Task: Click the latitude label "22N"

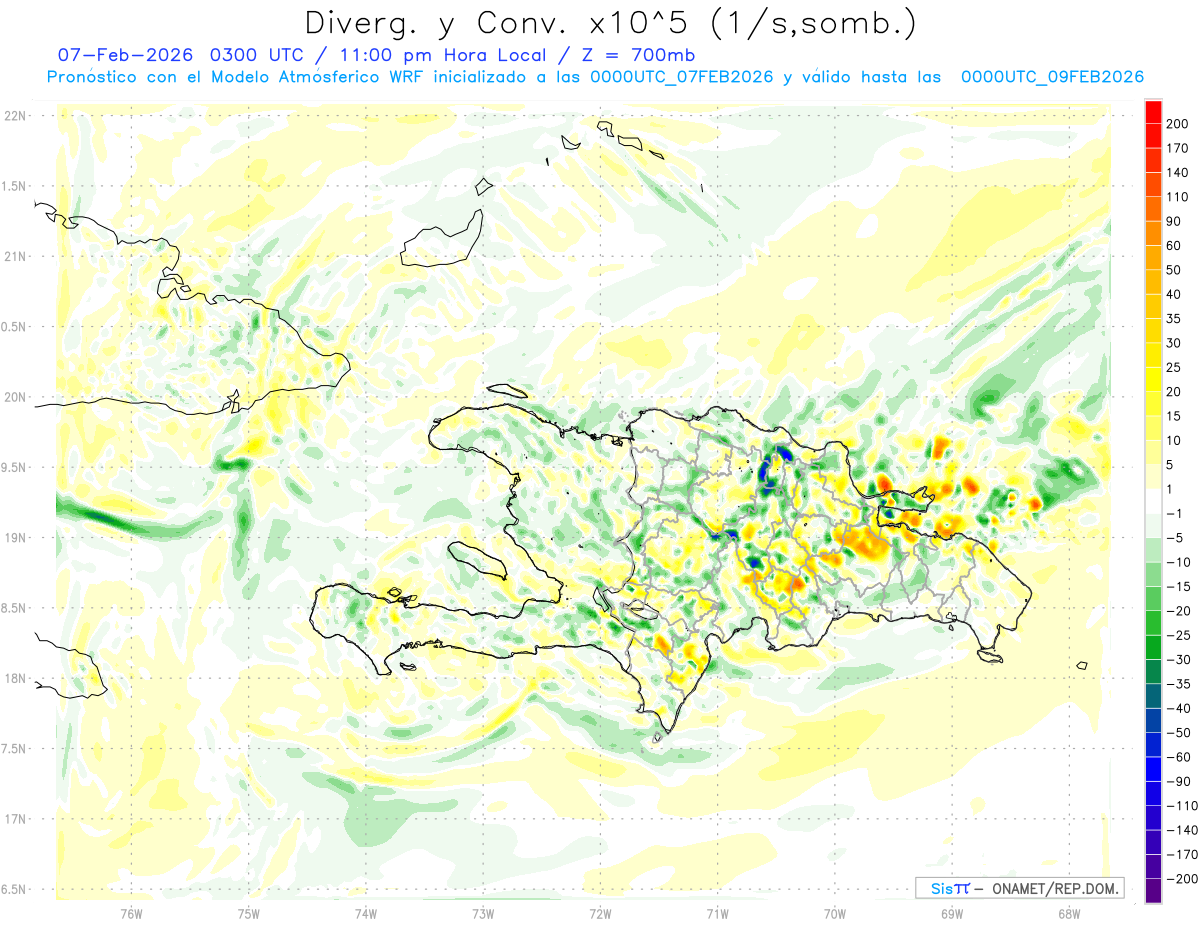Action: [15, 116]
